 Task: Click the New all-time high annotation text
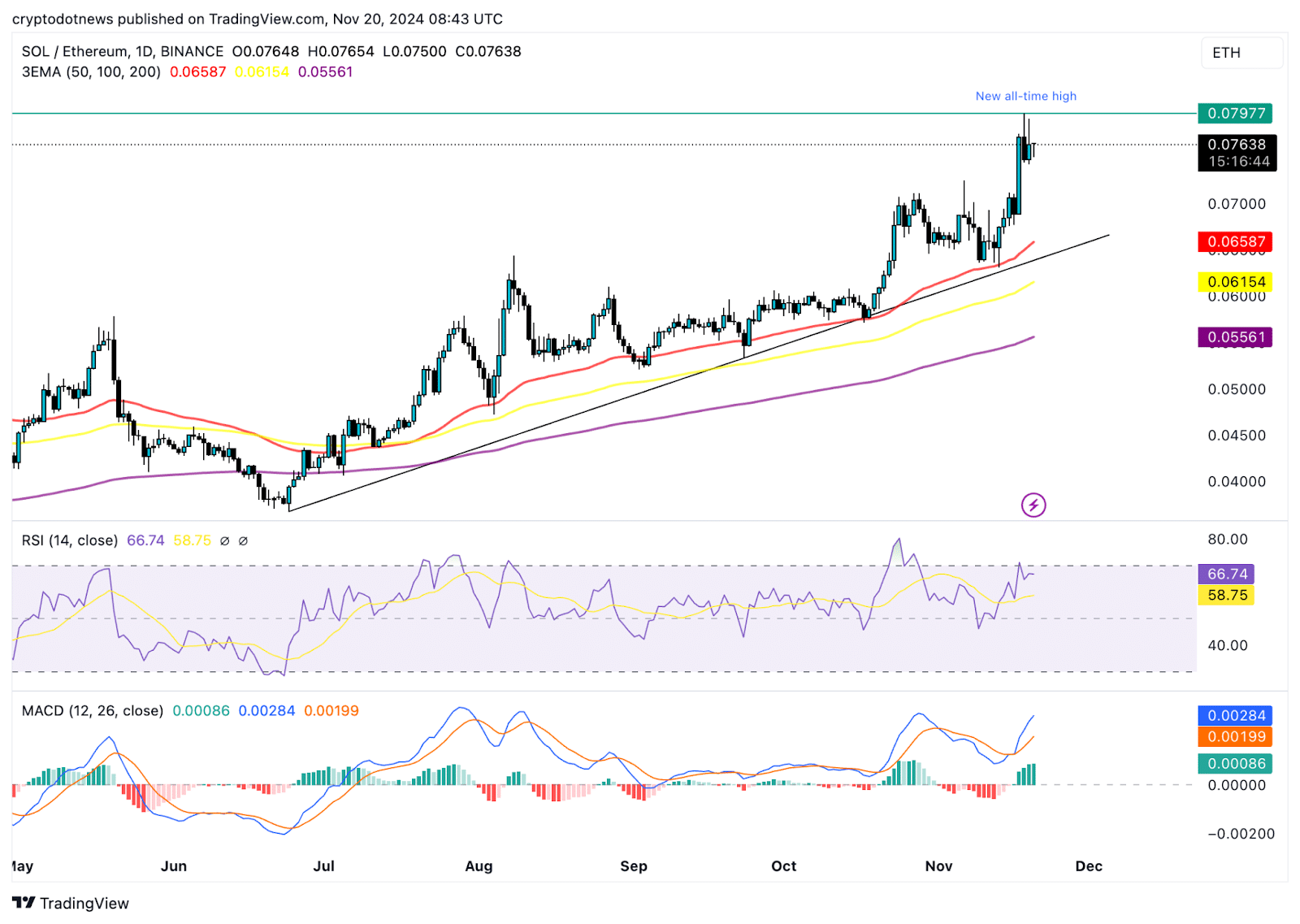[1025, 96]
